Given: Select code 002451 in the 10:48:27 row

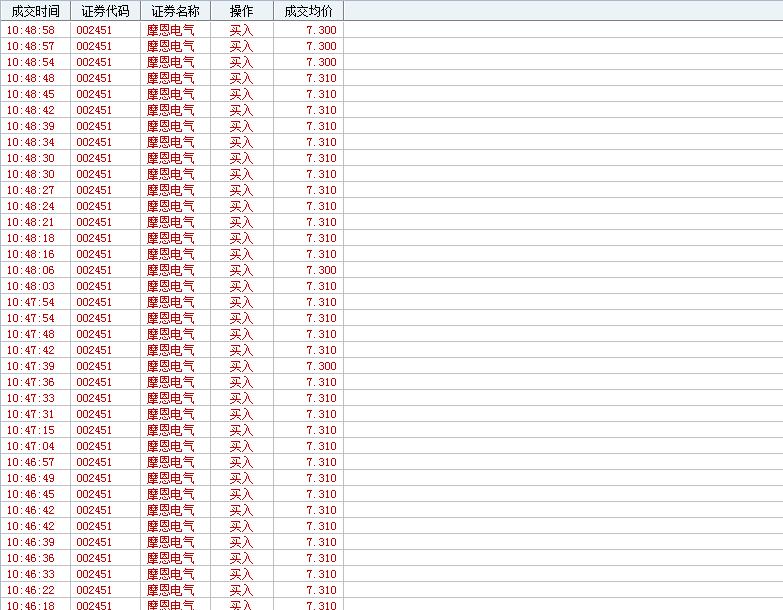Looking at the screenshot, I should (94, 190).
